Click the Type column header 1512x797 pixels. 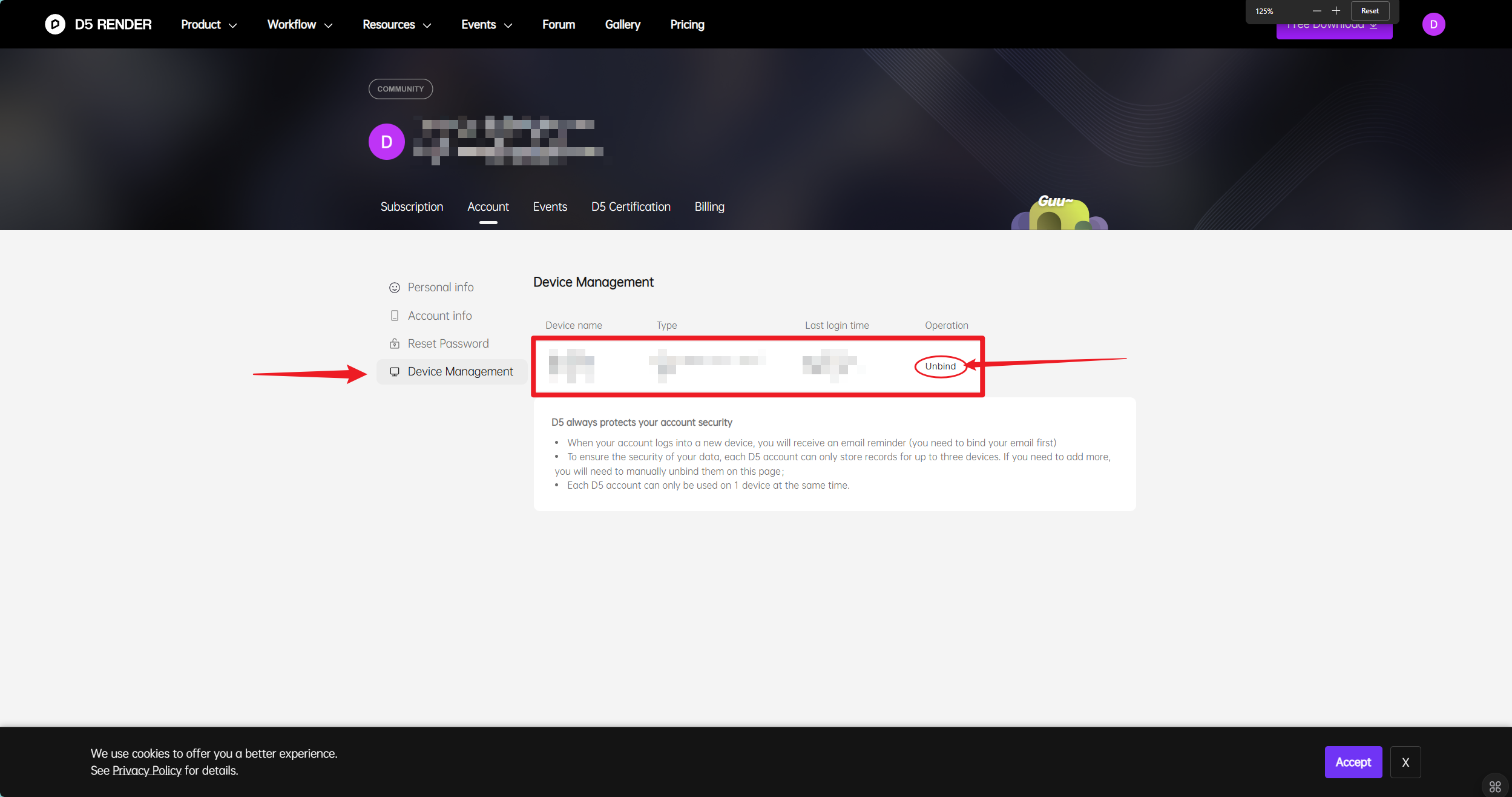tap(666, 325)
